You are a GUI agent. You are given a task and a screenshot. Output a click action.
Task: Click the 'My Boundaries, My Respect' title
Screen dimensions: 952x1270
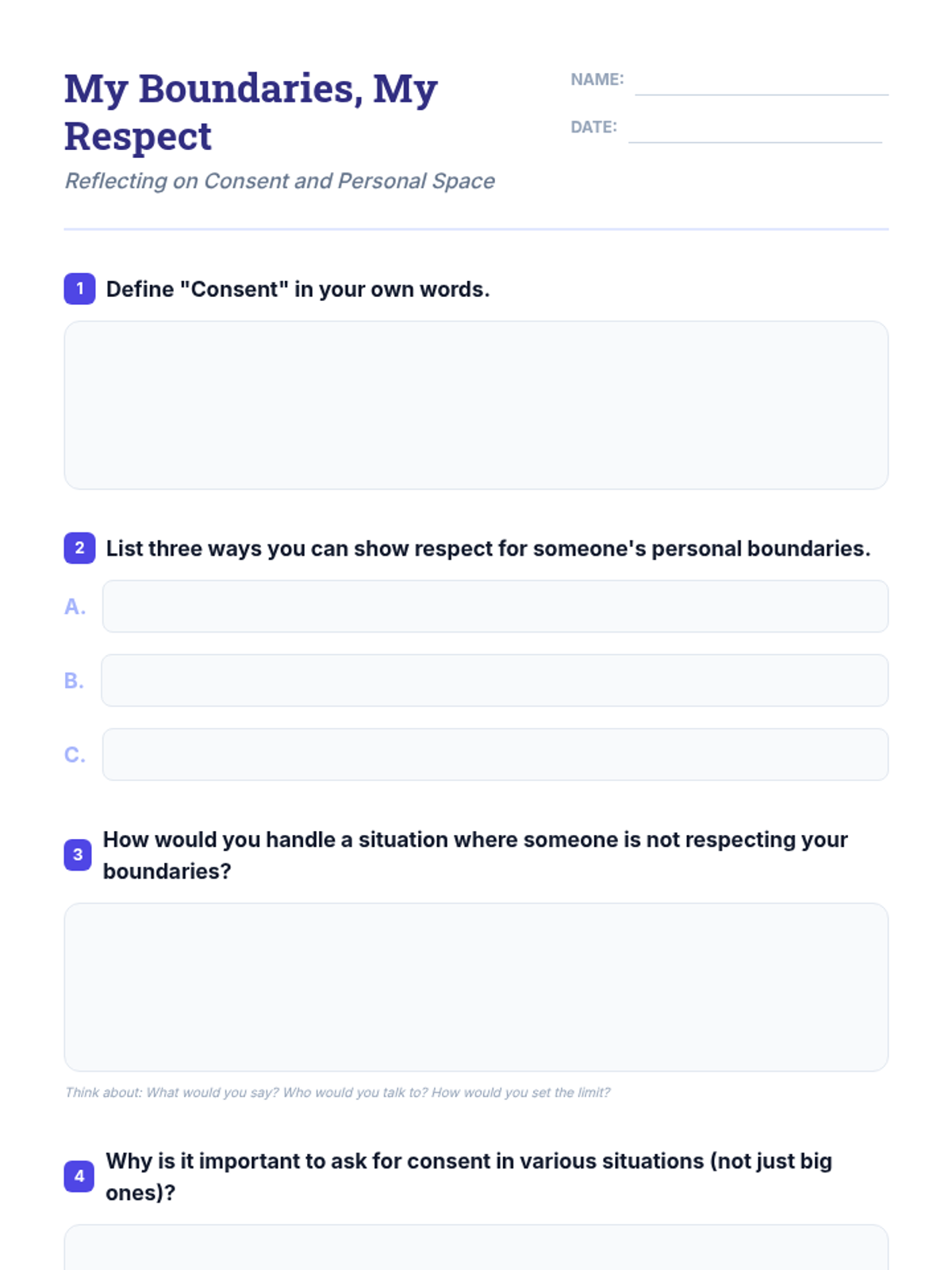pos(251,112)
